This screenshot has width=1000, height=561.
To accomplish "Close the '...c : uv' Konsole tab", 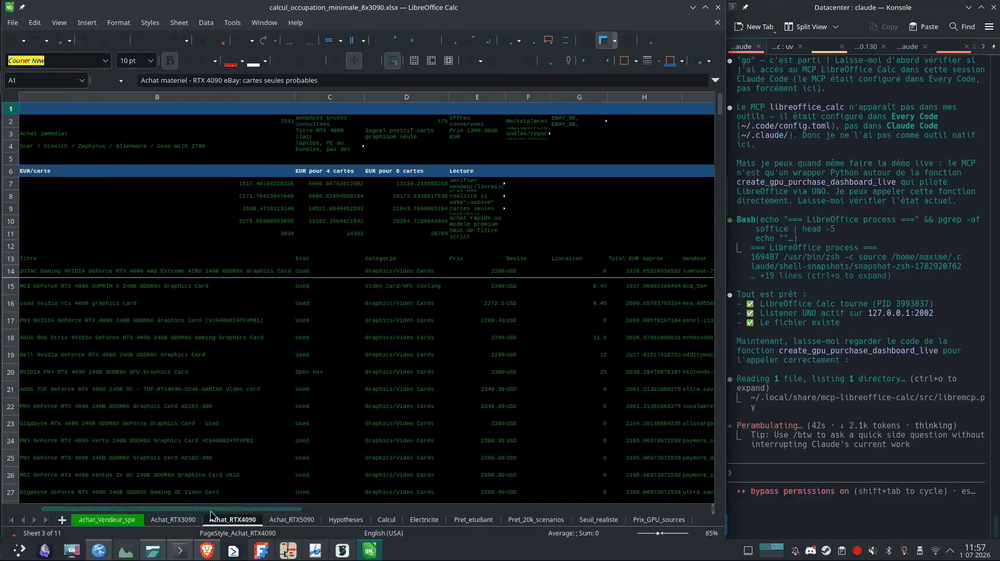I will pos(800,47).
